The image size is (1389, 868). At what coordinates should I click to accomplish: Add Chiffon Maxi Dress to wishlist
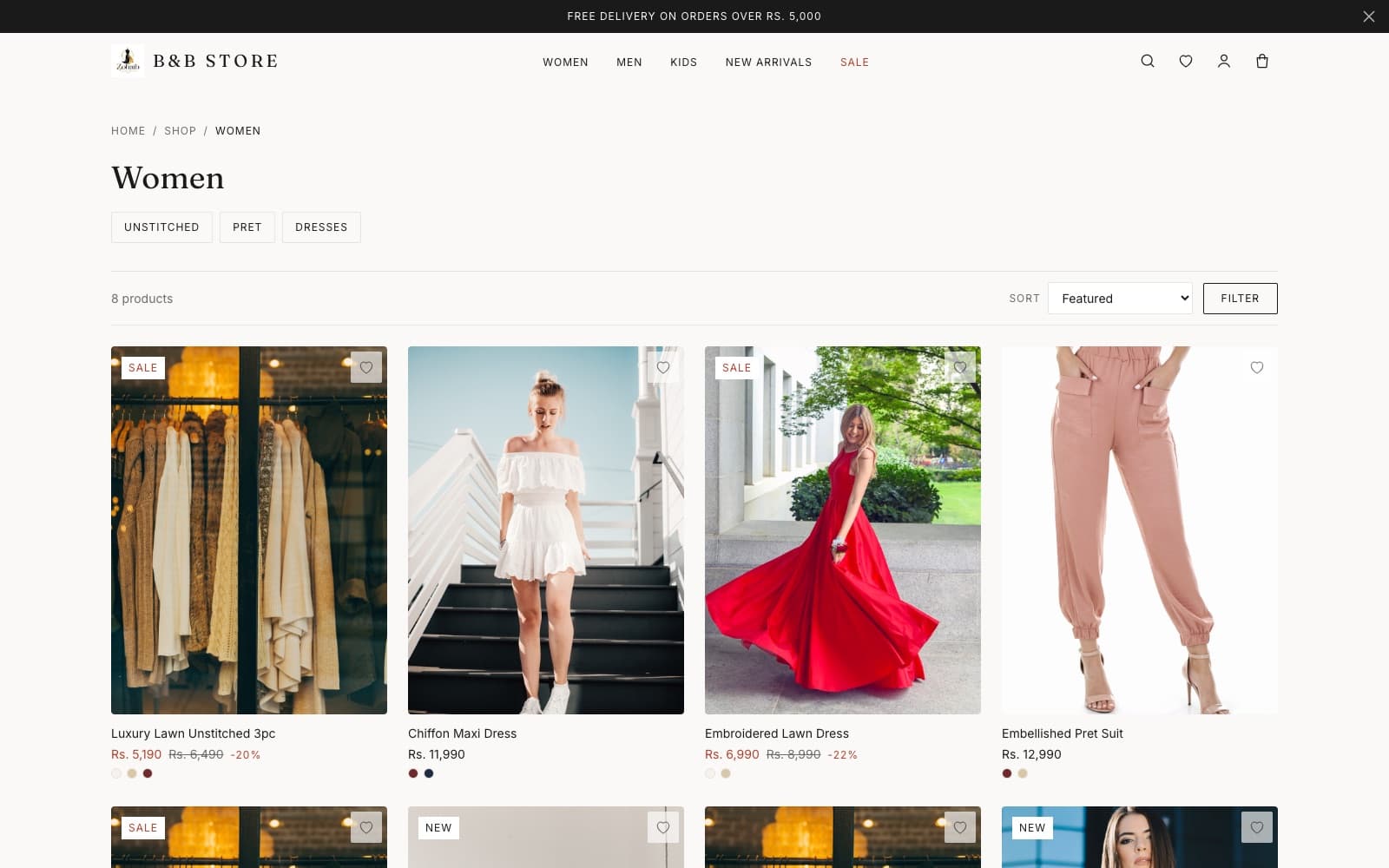point(663,367)
